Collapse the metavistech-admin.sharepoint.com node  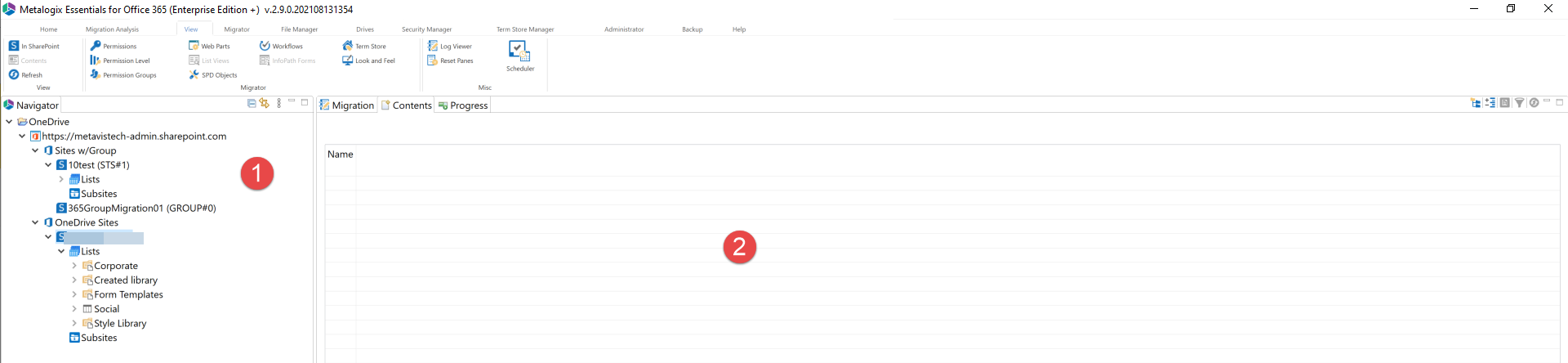tap(22, 137)
